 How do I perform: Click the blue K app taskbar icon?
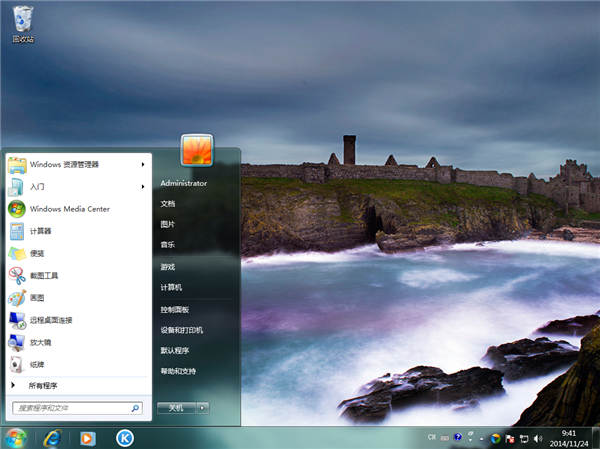(x=125, y=437)
